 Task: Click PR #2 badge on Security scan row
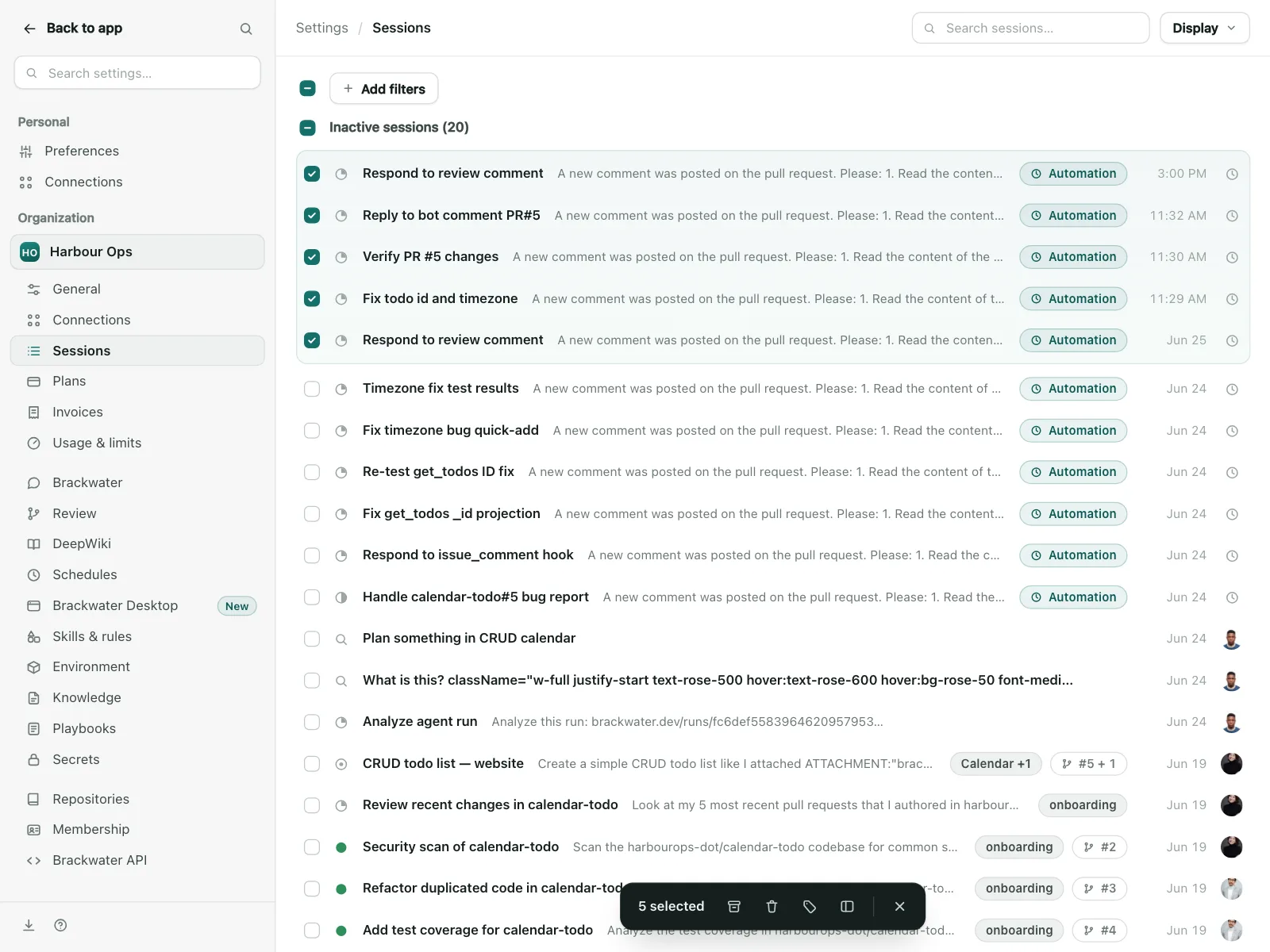click(1099, 847)
